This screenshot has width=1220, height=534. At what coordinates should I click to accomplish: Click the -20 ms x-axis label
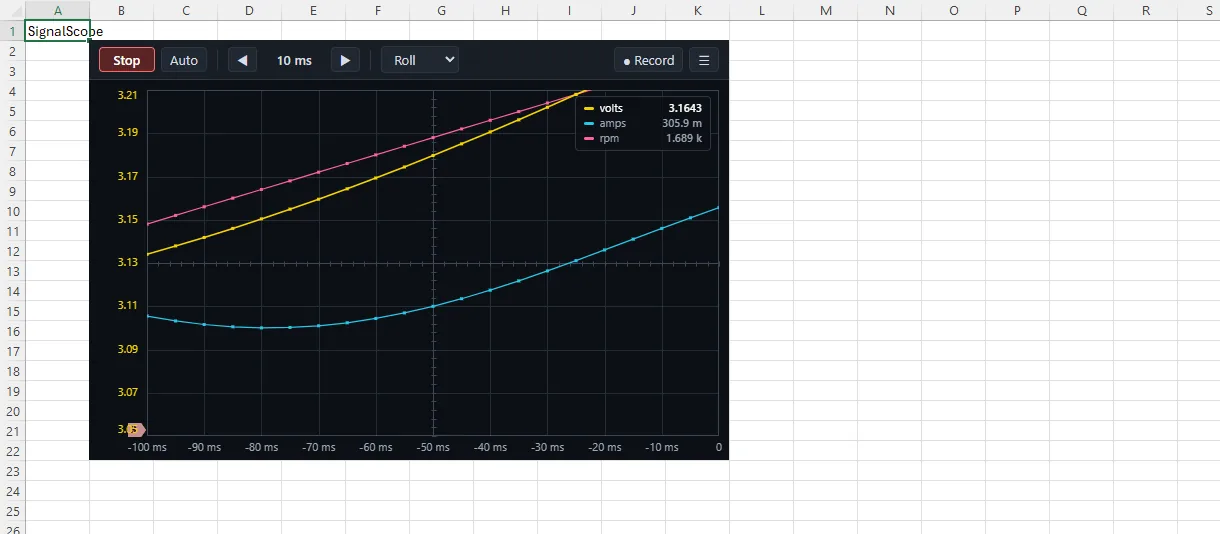pos(604,447)
